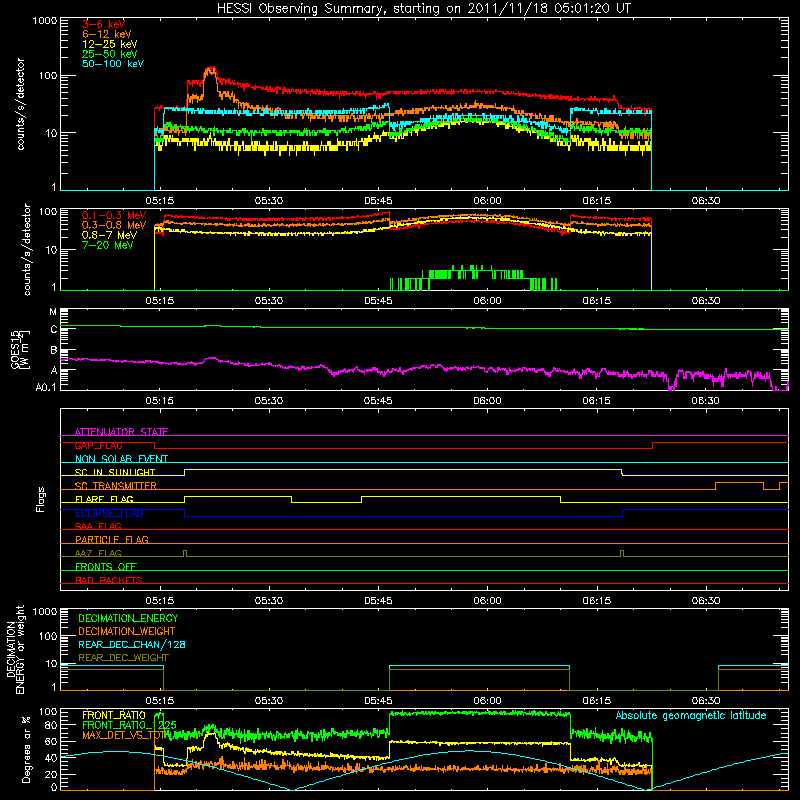Click the SAA_FLAG label
This screenshot has height=800, width=800.
coord(98,526)
